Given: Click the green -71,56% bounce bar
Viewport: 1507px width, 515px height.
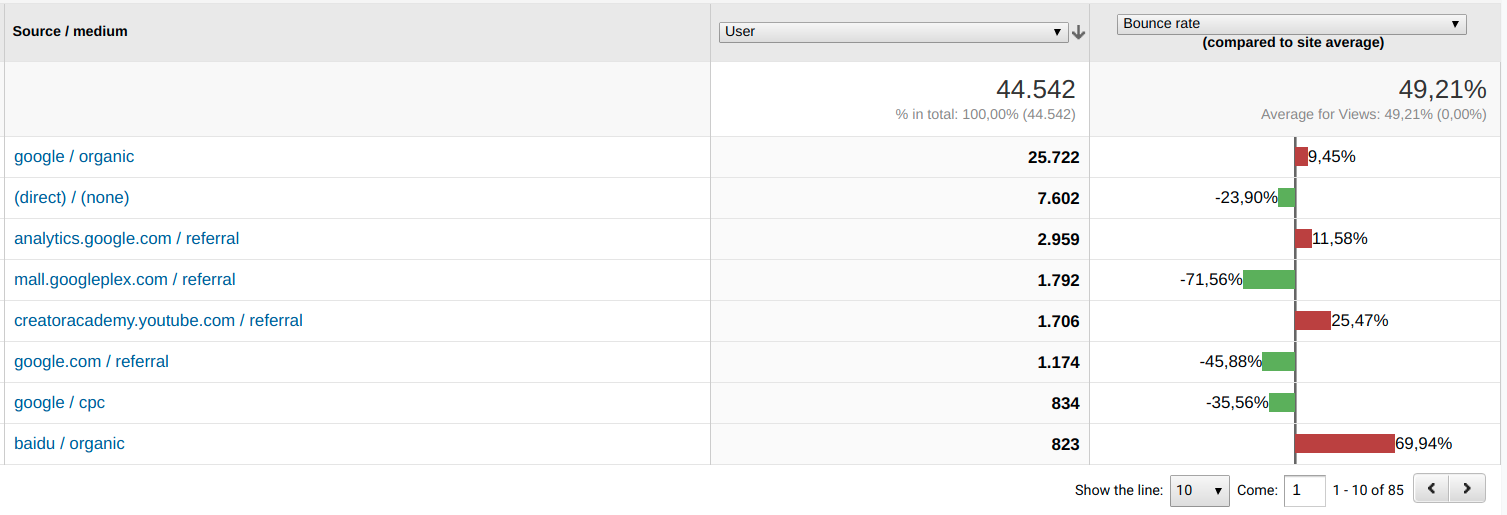Looking at the screenshot, I should (1268, 280).
